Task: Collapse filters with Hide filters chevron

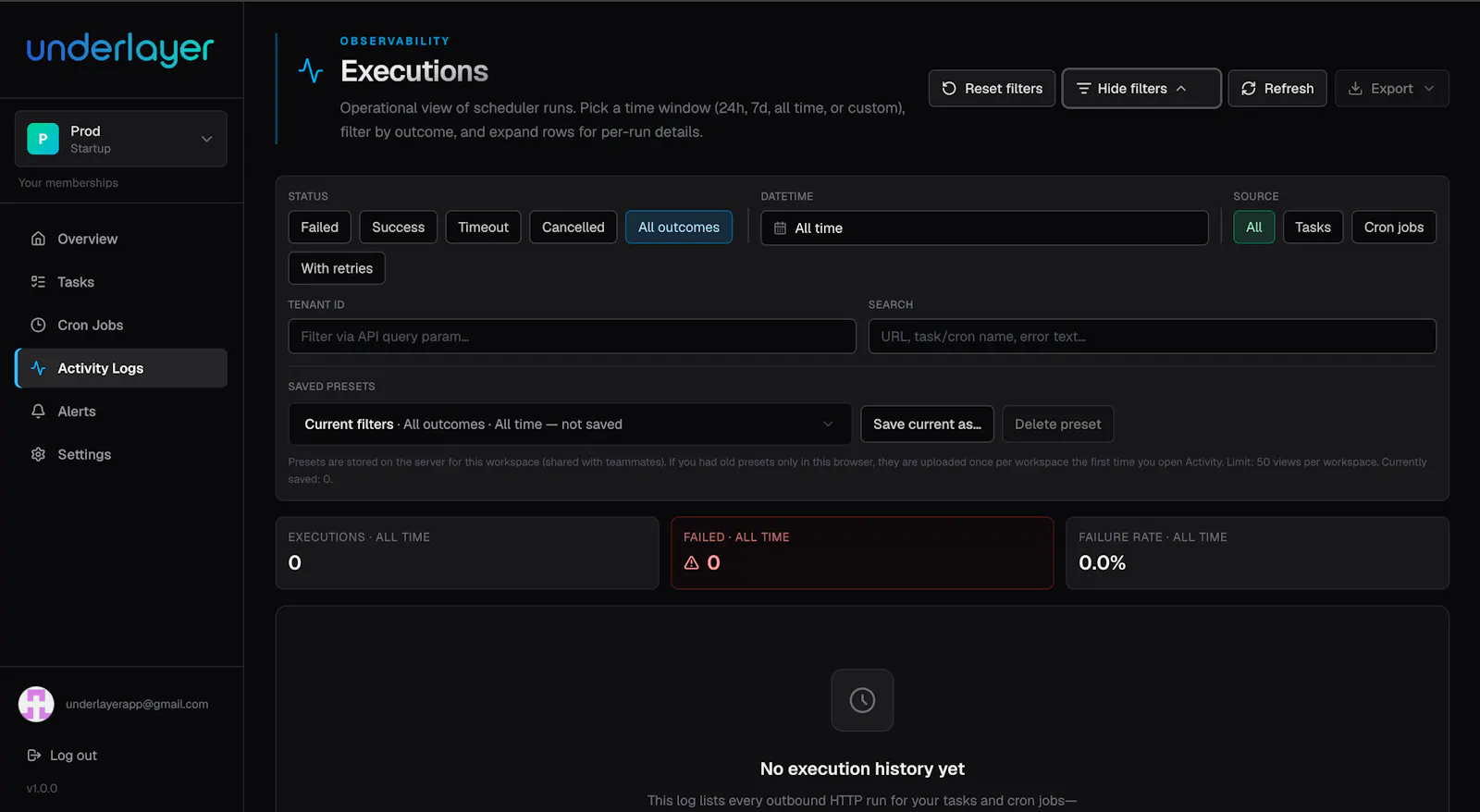Action: coord(1181,89)
